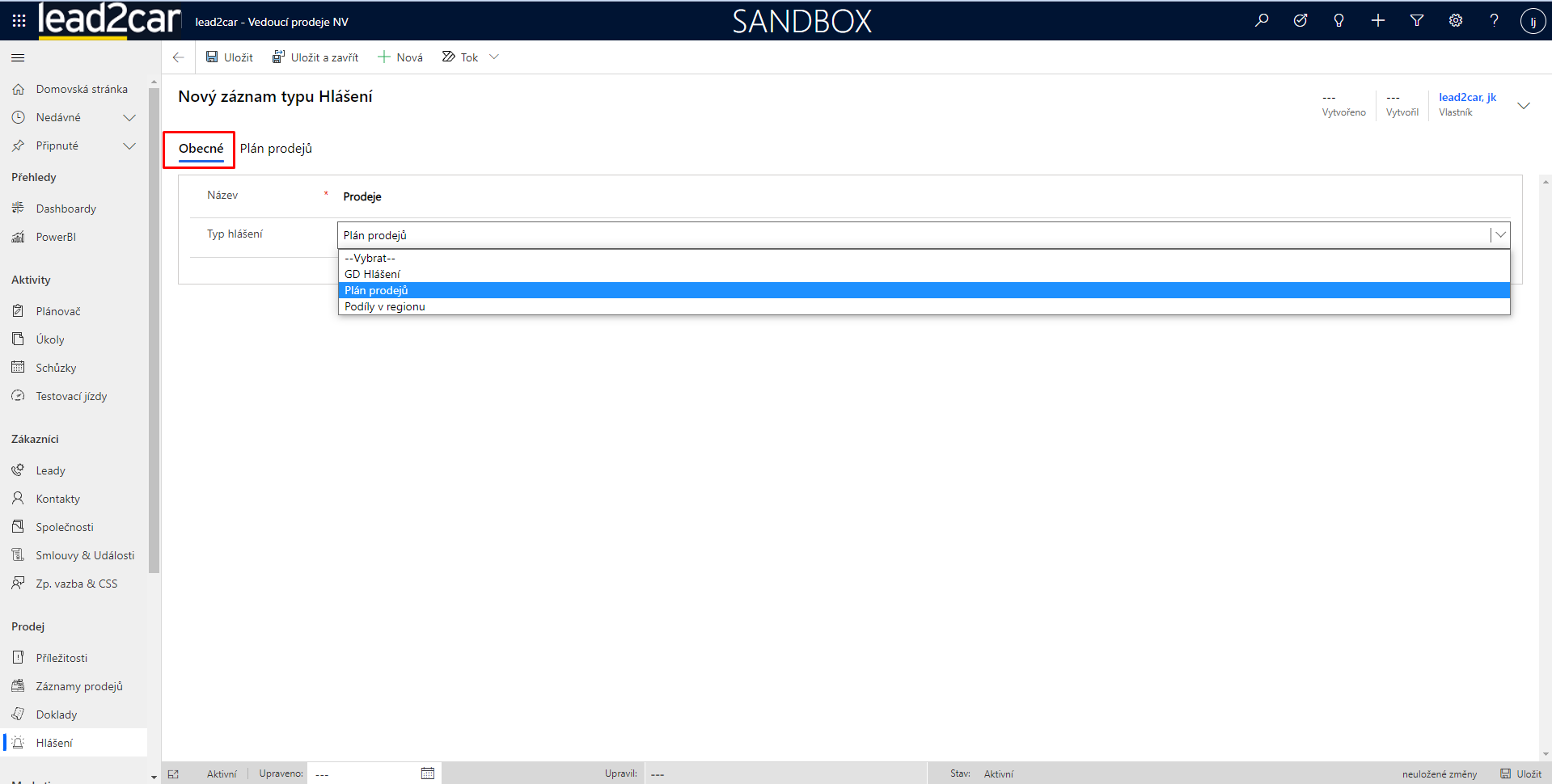Click the lightbulb assistant icon

[x=1338, y=21]
